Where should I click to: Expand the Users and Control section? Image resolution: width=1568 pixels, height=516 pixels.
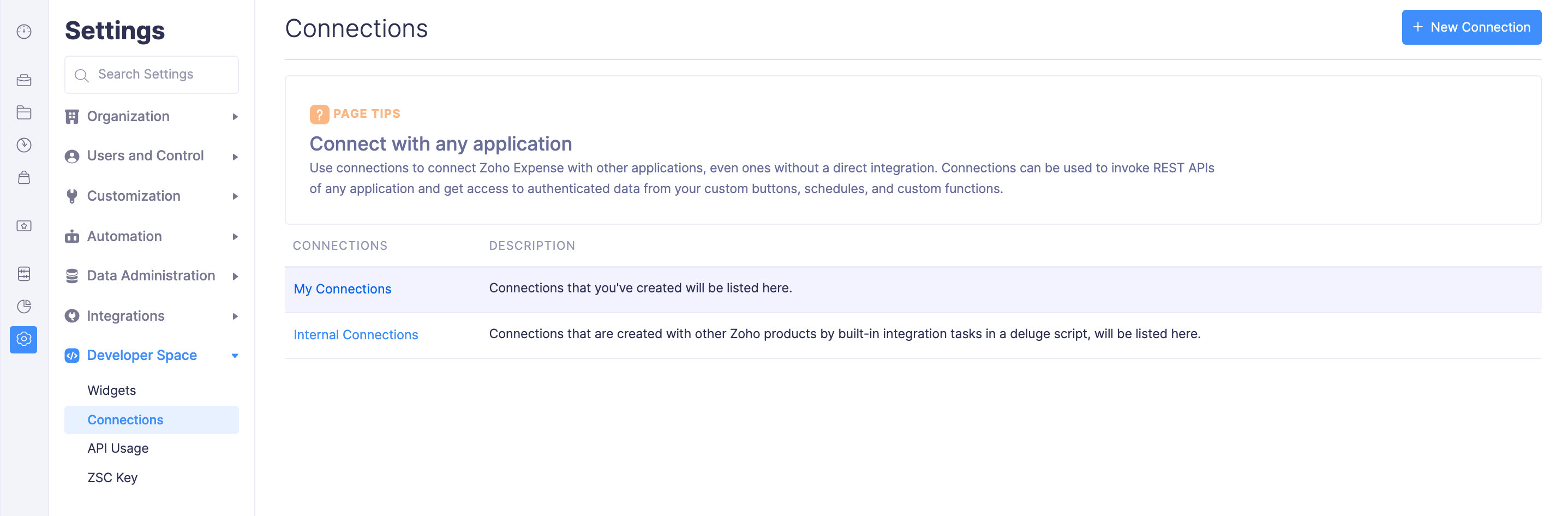[x=151, y=156]
